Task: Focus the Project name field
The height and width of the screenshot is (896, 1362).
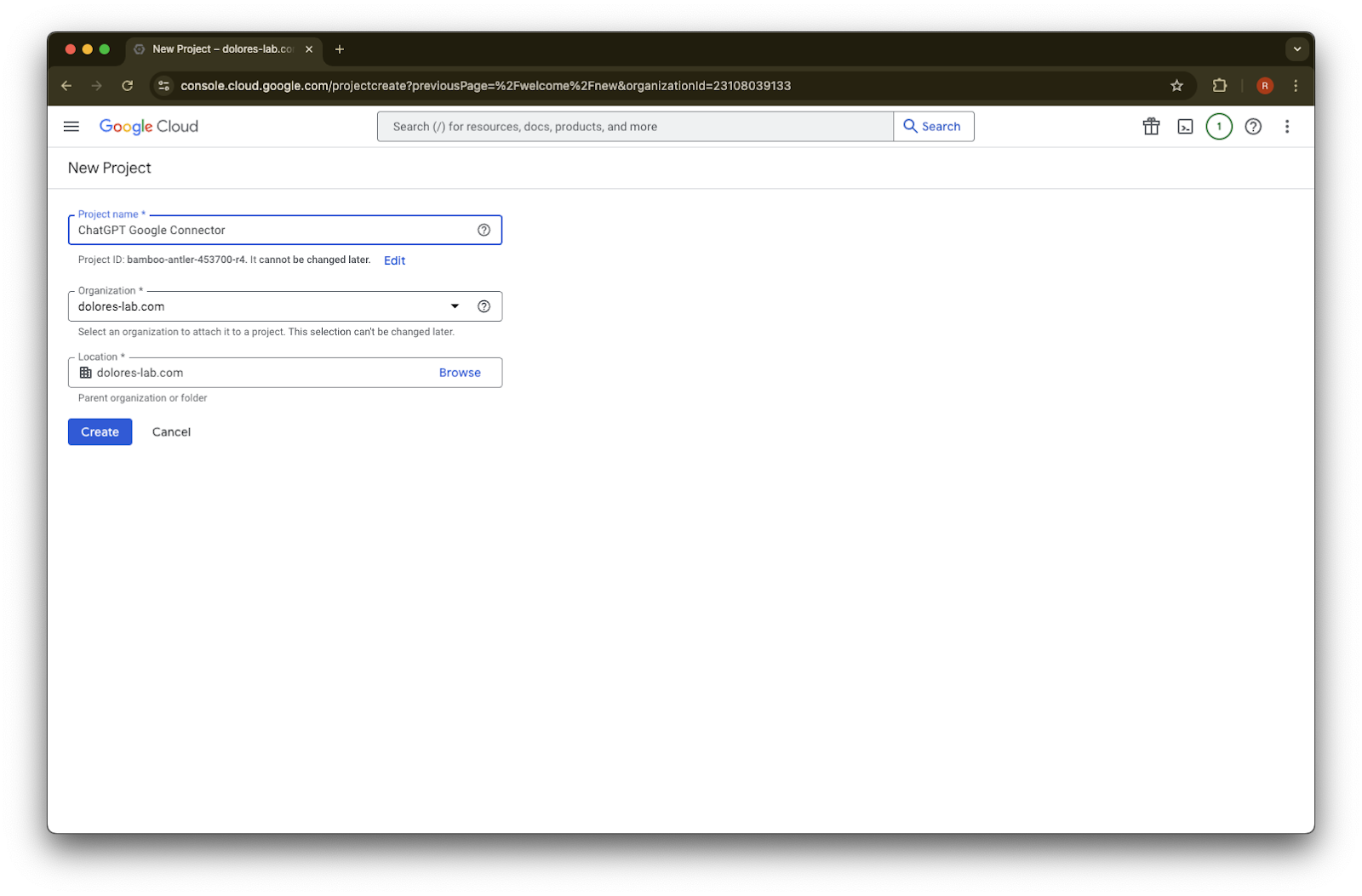Action: pos(285,230)
